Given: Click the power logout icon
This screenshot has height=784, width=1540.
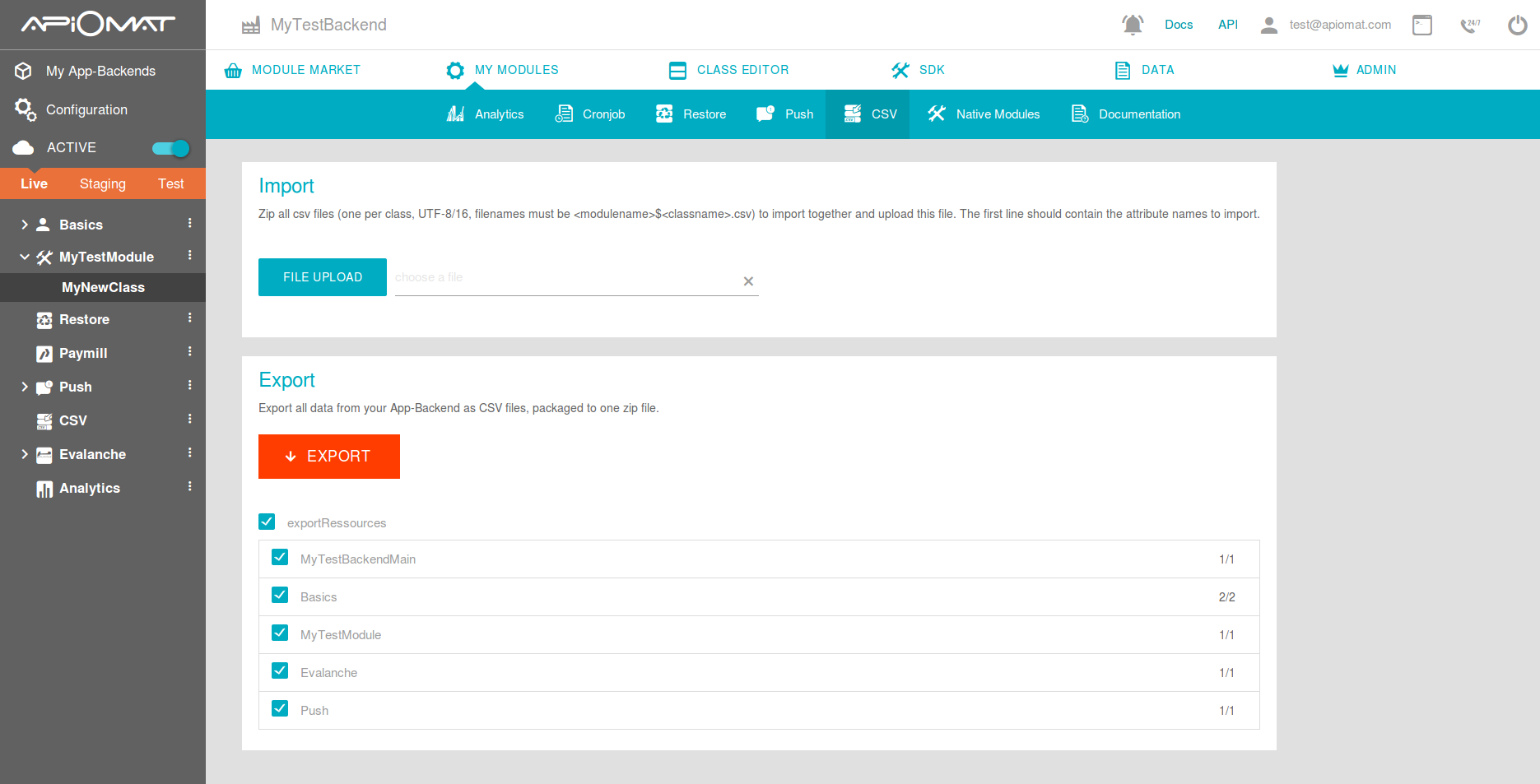Looking at the screenshot, I should tap(1517, 26).
